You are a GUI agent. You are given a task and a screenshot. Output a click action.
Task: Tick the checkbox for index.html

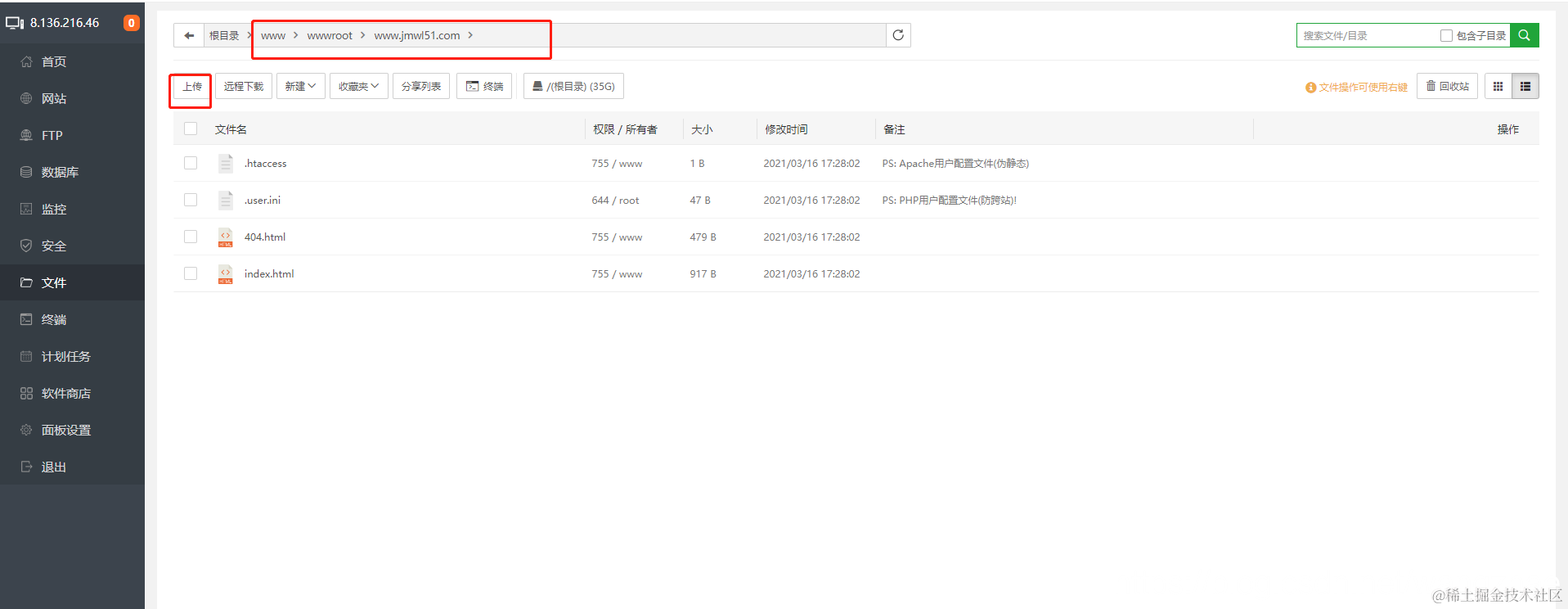tap(191, 273)
